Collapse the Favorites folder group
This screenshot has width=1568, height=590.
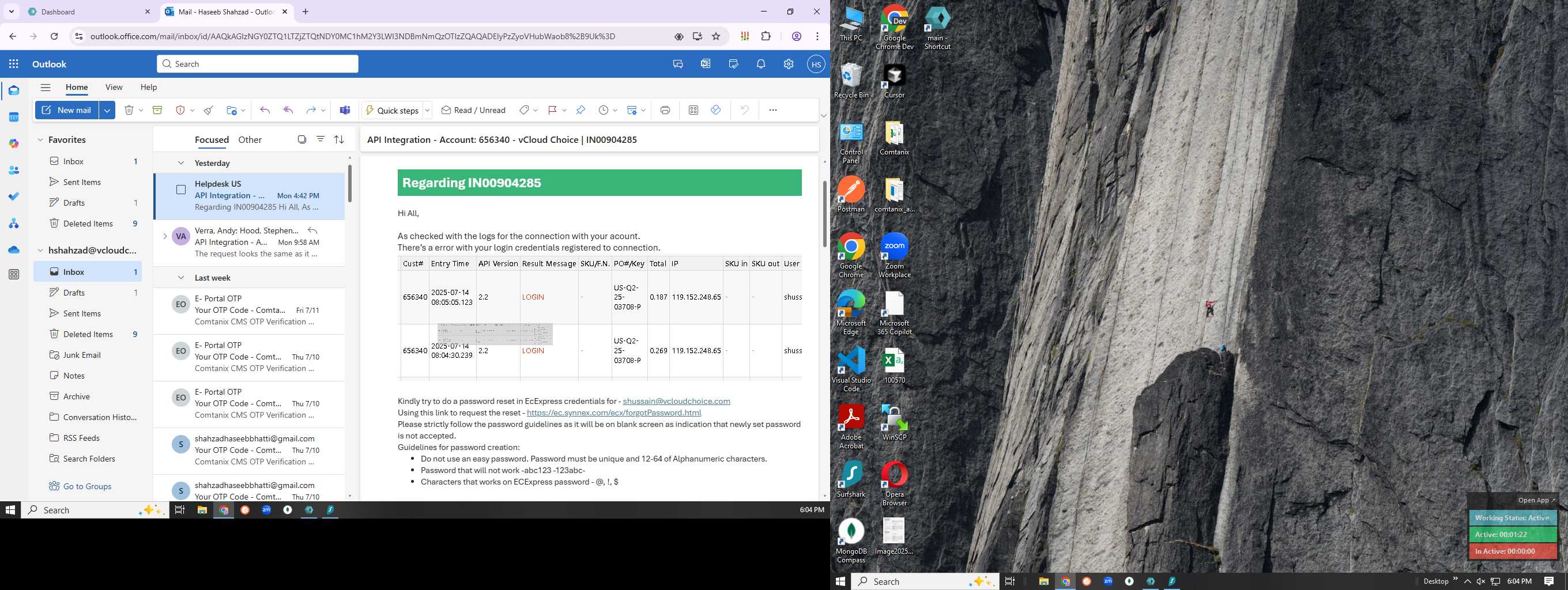pyautogui.click(x=40, y=140)
